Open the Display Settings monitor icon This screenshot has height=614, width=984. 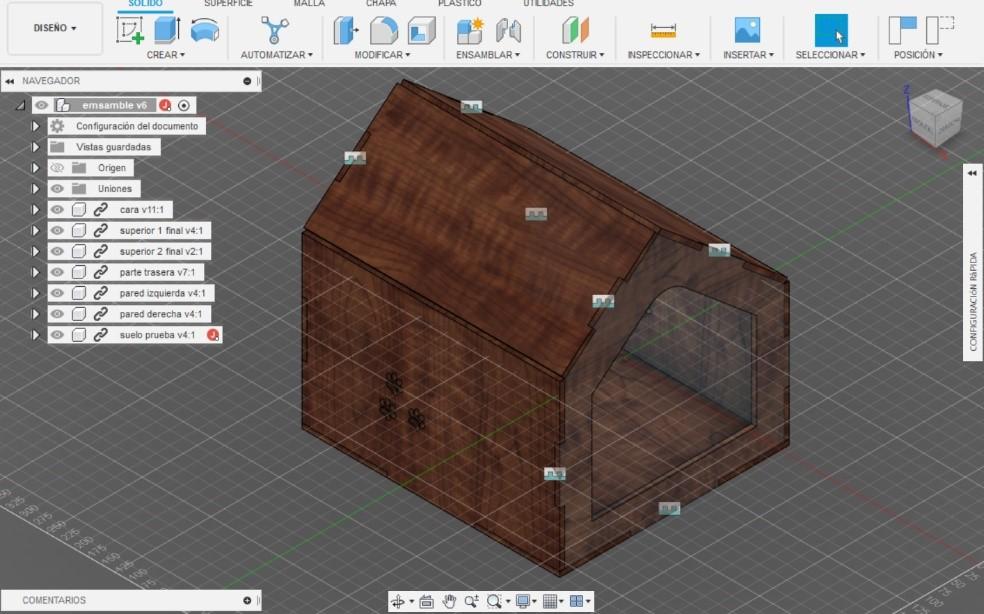pos(522,601)
